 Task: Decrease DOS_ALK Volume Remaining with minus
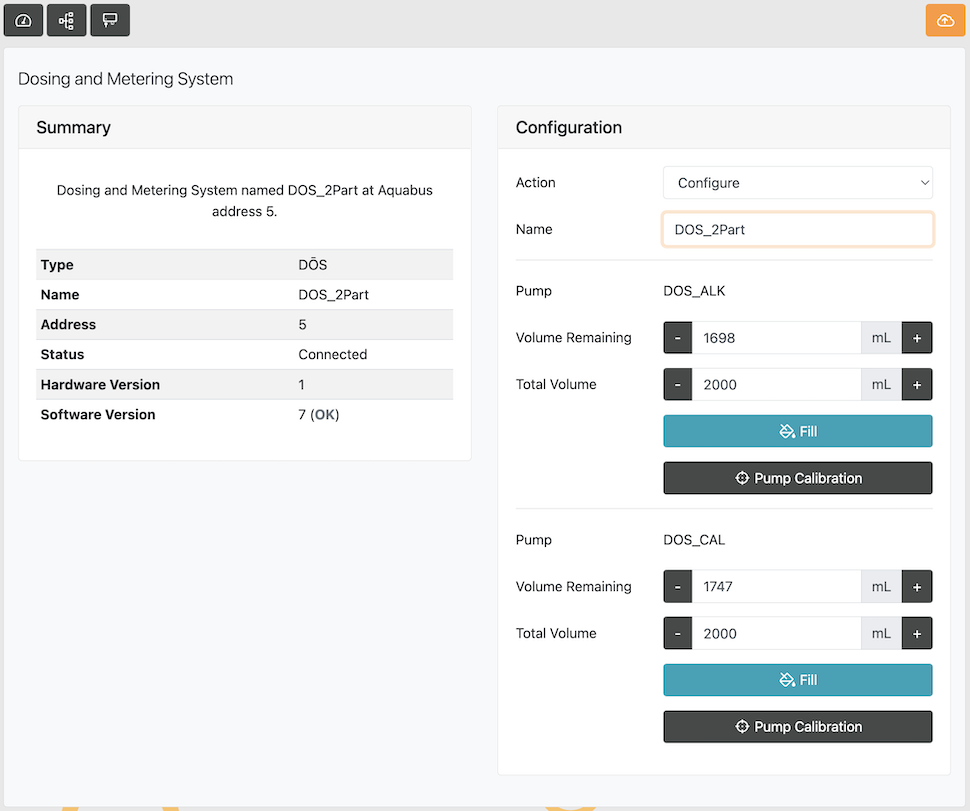click(678, 338)
